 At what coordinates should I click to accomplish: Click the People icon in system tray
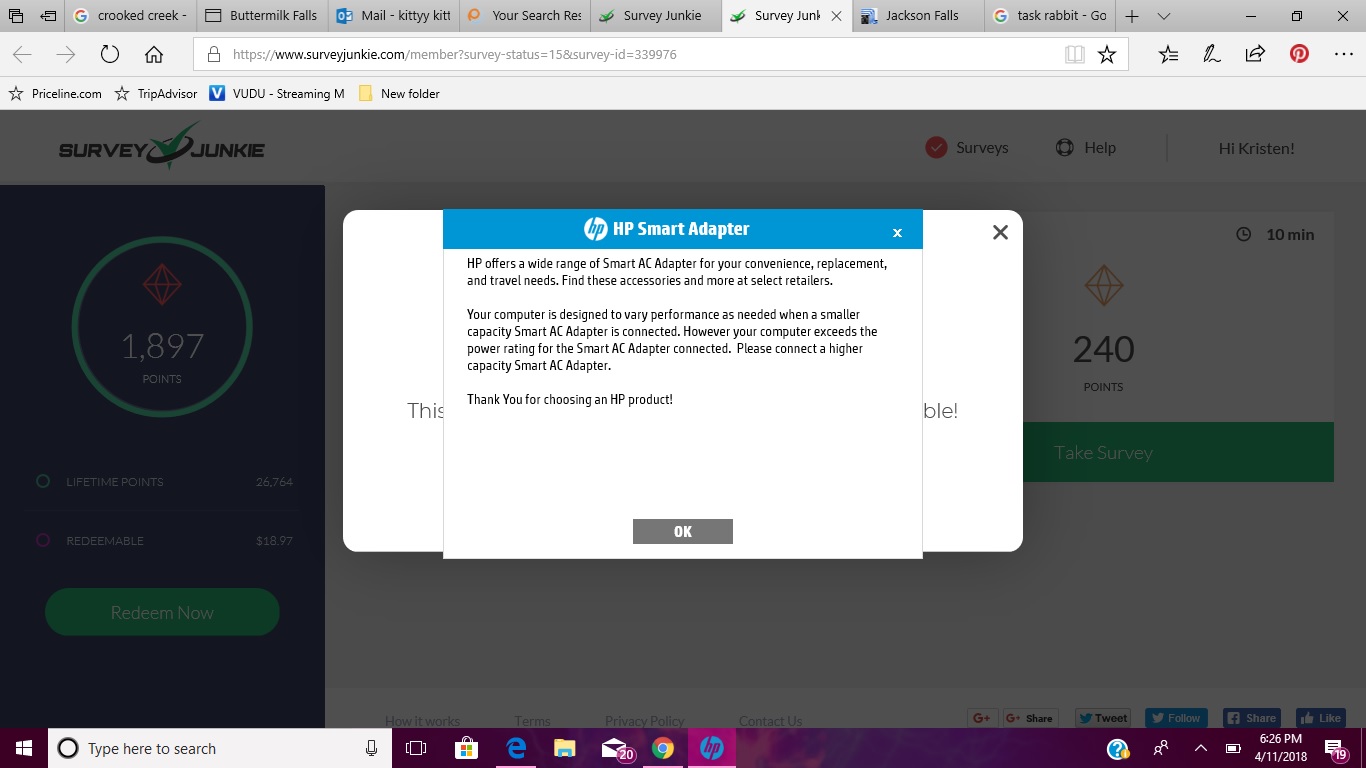click(x=1161, y=748)
